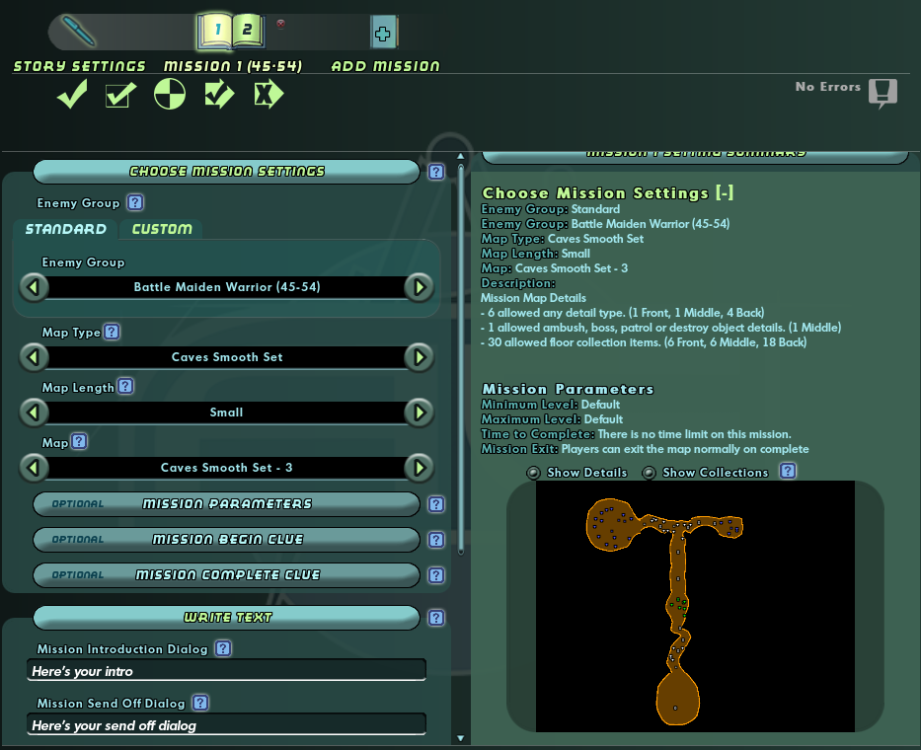Click previous arrow for Enemy Group
The height and width of the screenshot is (750, 921).
pos(34,288)
